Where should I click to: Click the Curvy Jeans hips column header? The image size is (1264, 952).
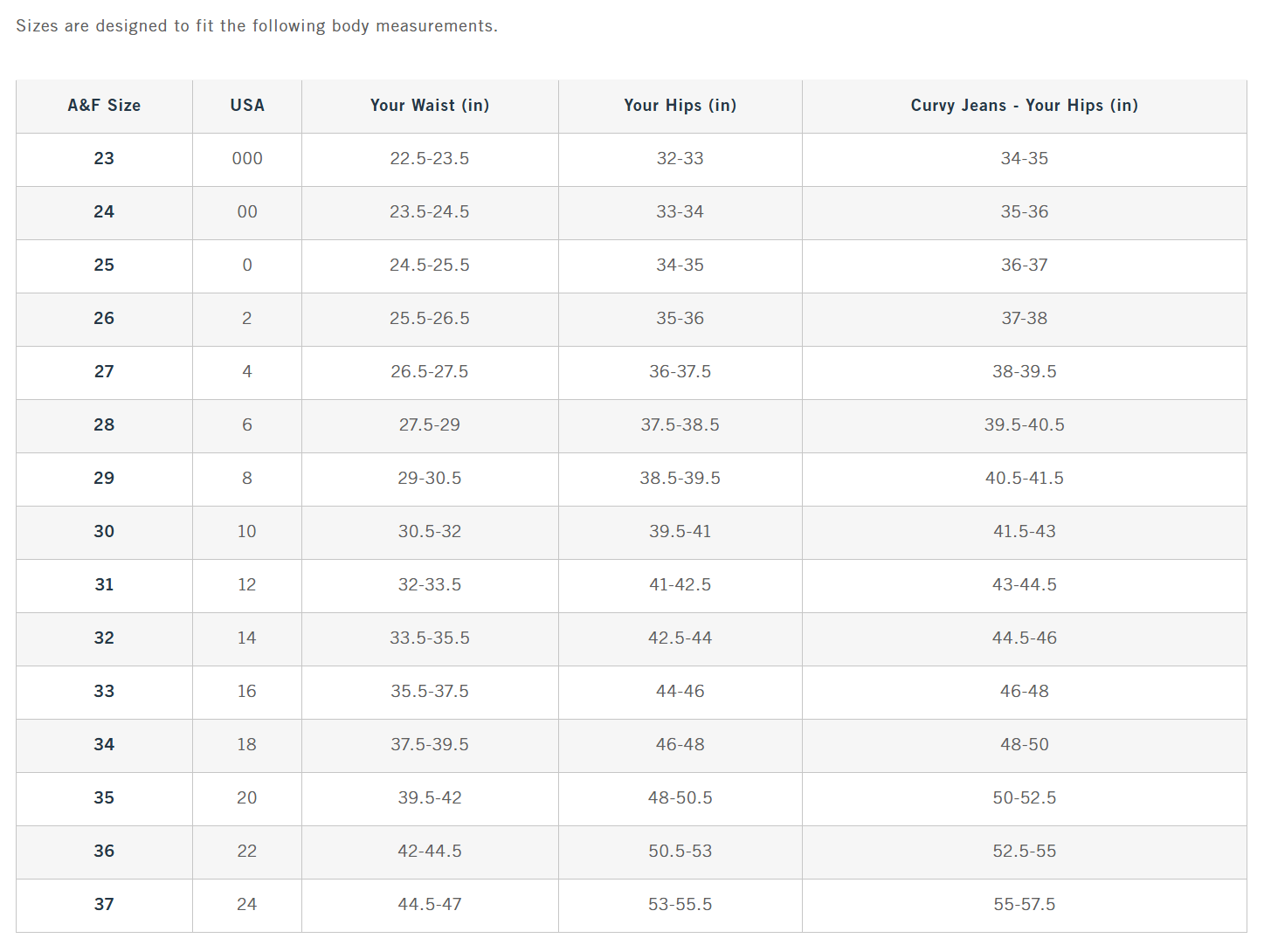click(1024, 106)
